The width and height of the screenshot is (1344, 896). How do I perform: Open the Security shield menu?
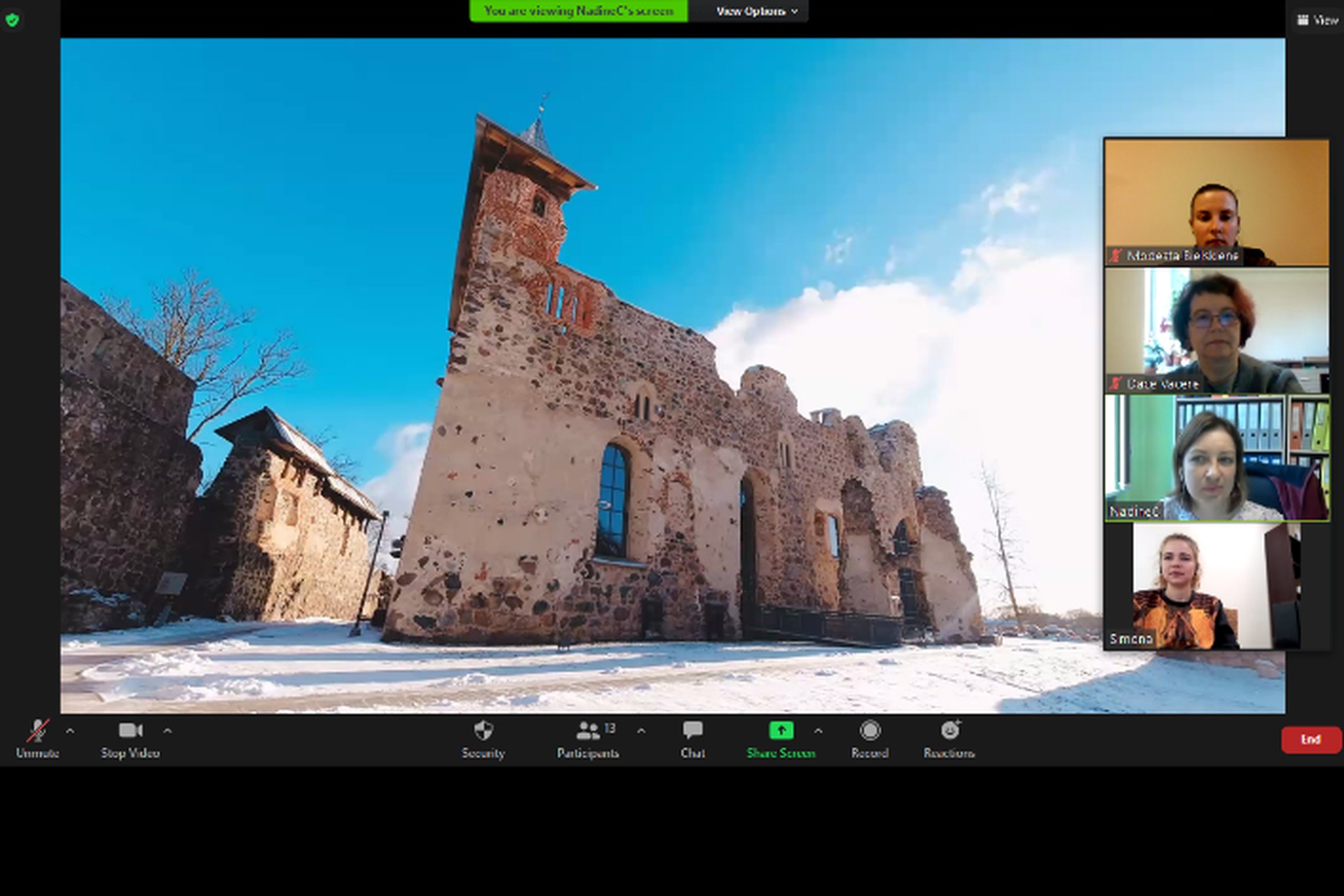click(x=483, y=739)
